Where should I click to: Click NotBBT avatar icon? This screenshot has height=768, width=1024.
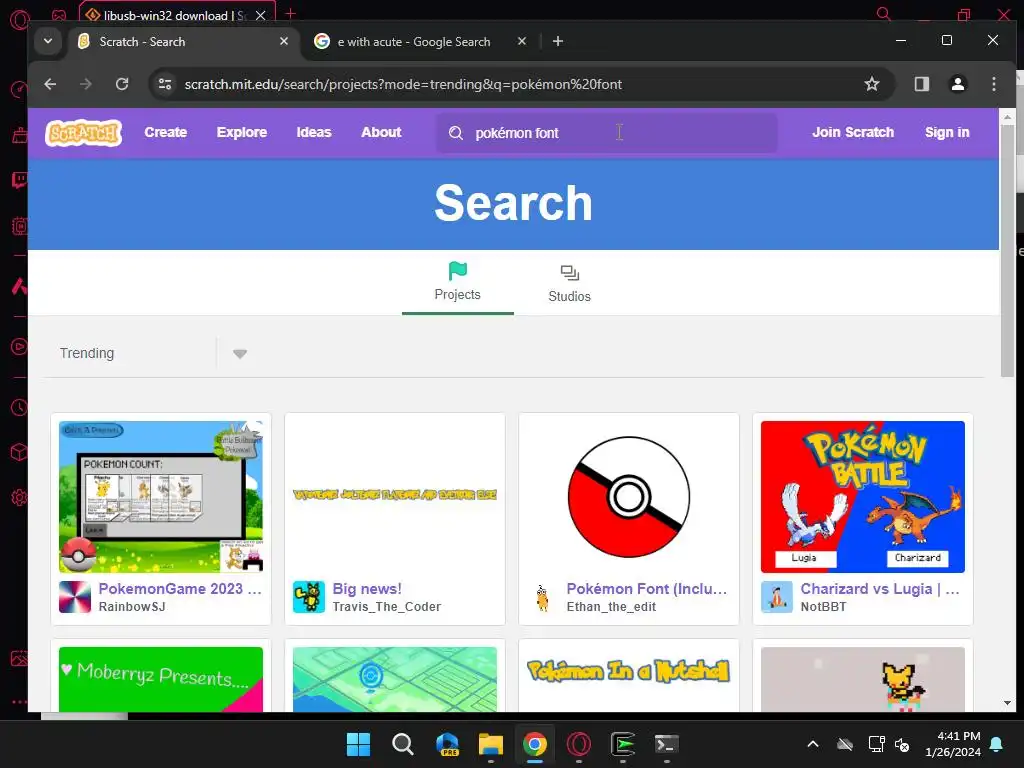[777, 597]
